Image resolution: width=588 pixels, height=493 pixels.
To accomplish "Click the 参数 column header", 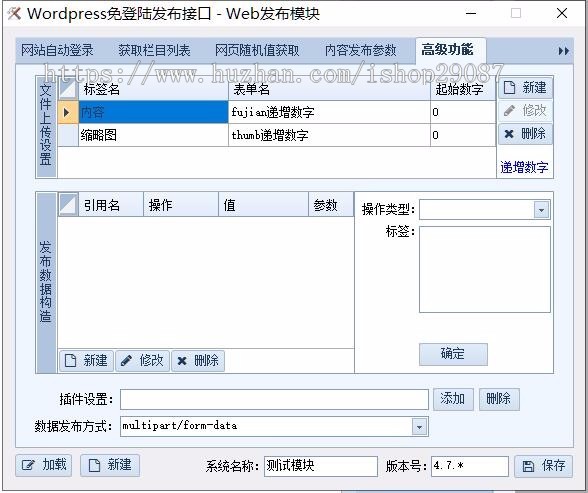I will [x=331, y=205].
